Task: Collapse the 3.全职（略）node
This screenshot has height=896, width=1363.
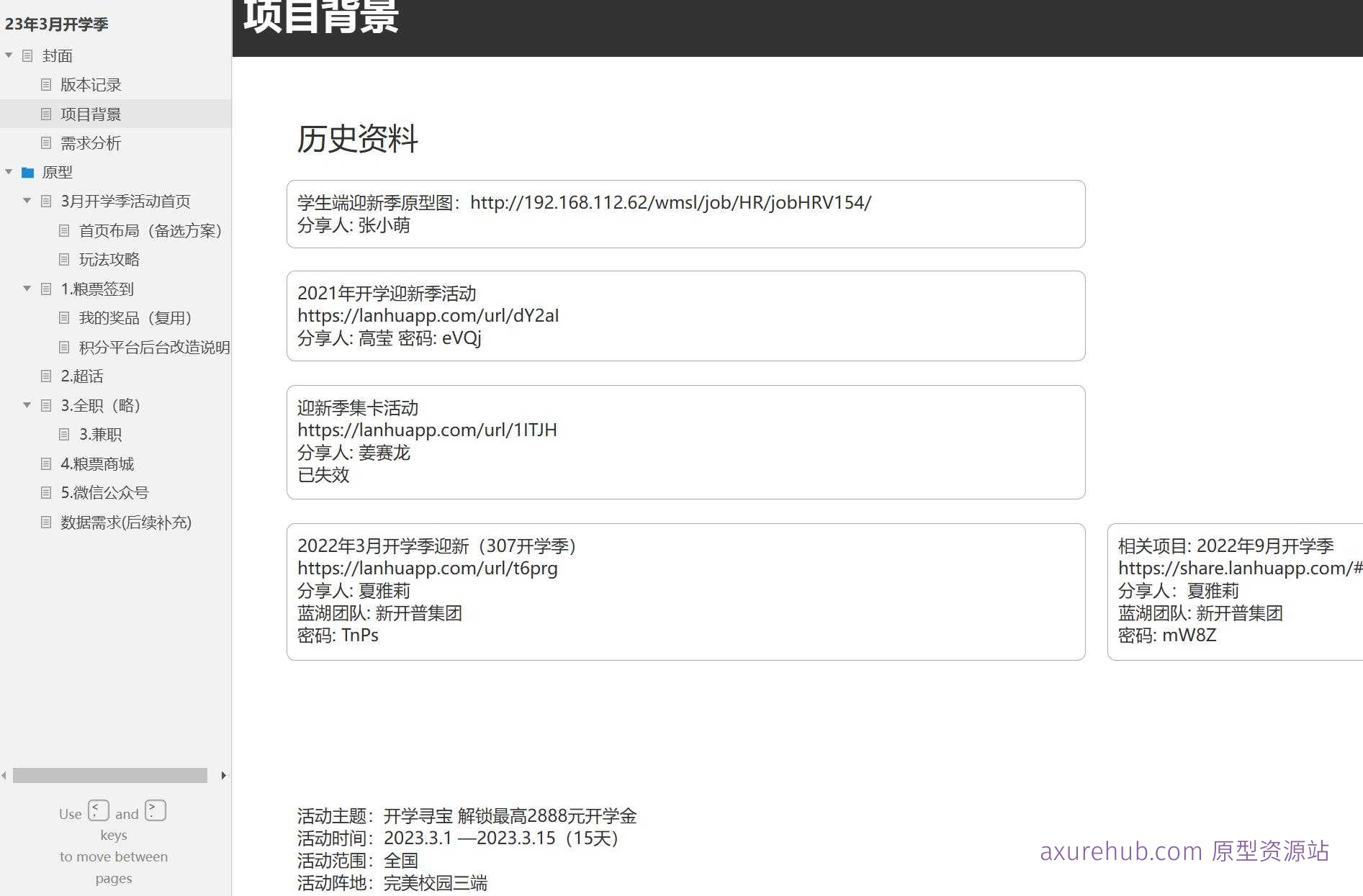Action: pos(27,405)
